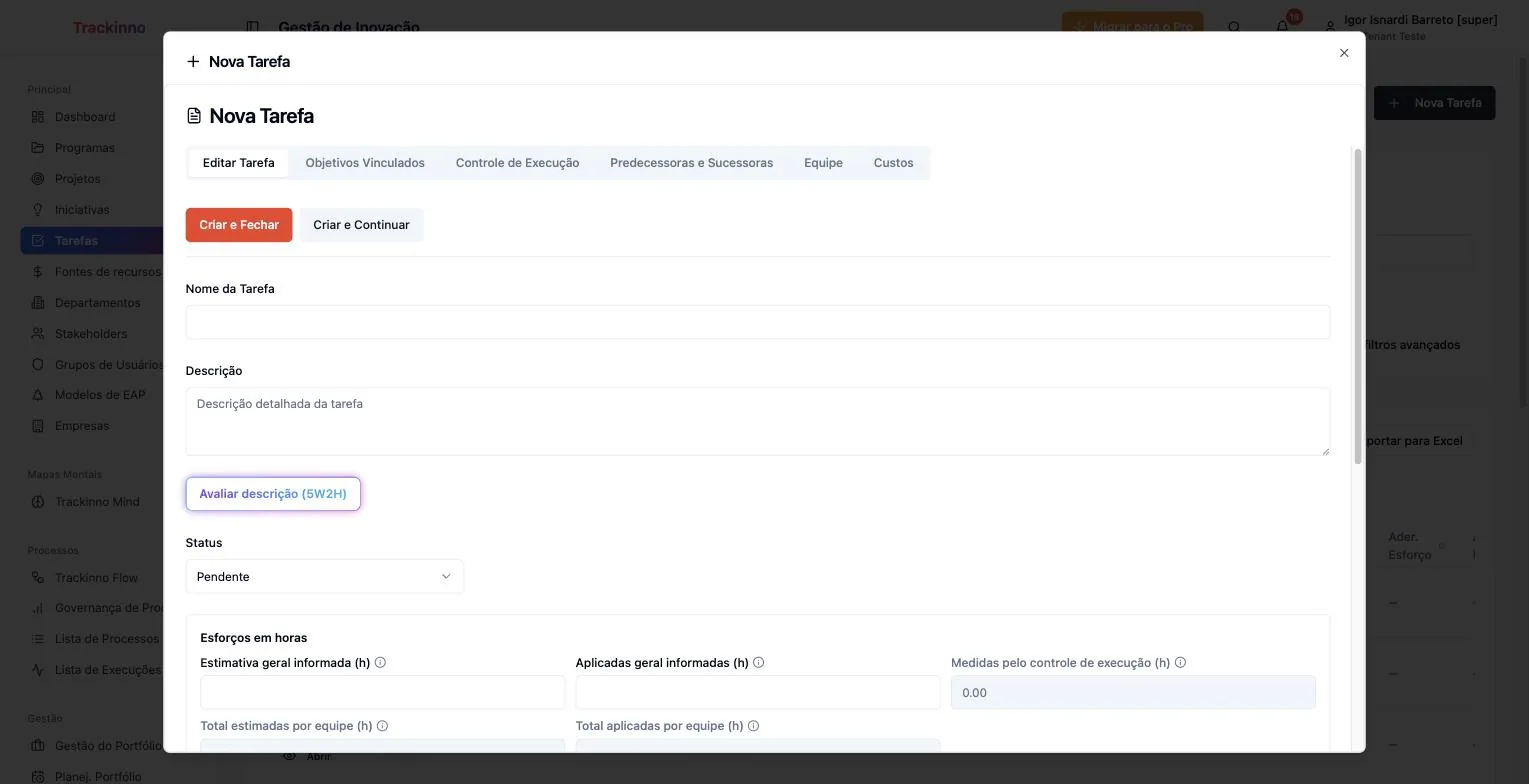The width and height of the screenshot is (1529, 784).
Task: Switch to the Custos tab
Action: pos(893,163)
